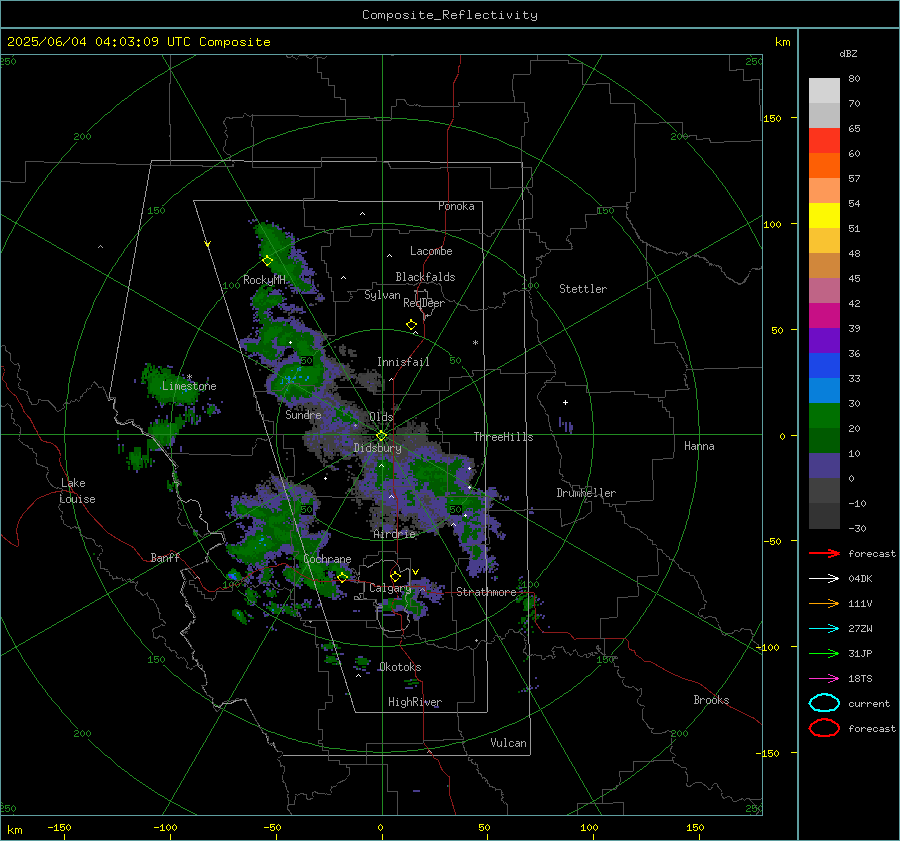Click the RedDeer city label
The height and width of the screenshot is (841, 900).
click(424, 303)
